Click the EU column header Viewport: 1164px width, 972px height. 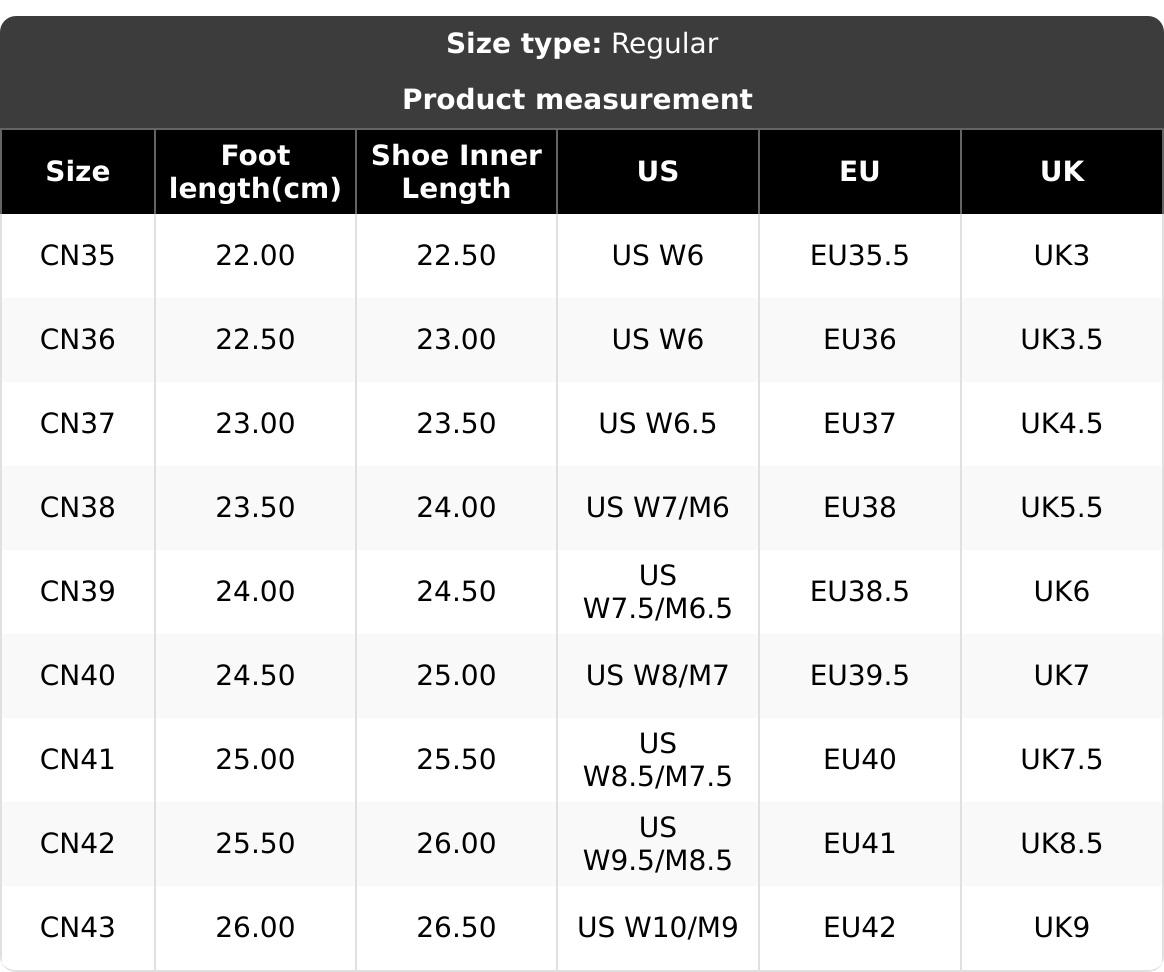(859, 172)
